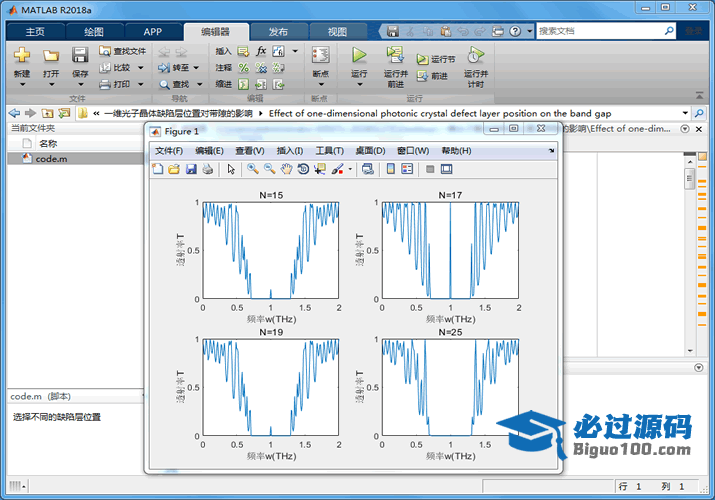Screen dimensions: 715x500
Task: Expand the Find (查找) dropdown arrow
Action: tap(199, 84)
